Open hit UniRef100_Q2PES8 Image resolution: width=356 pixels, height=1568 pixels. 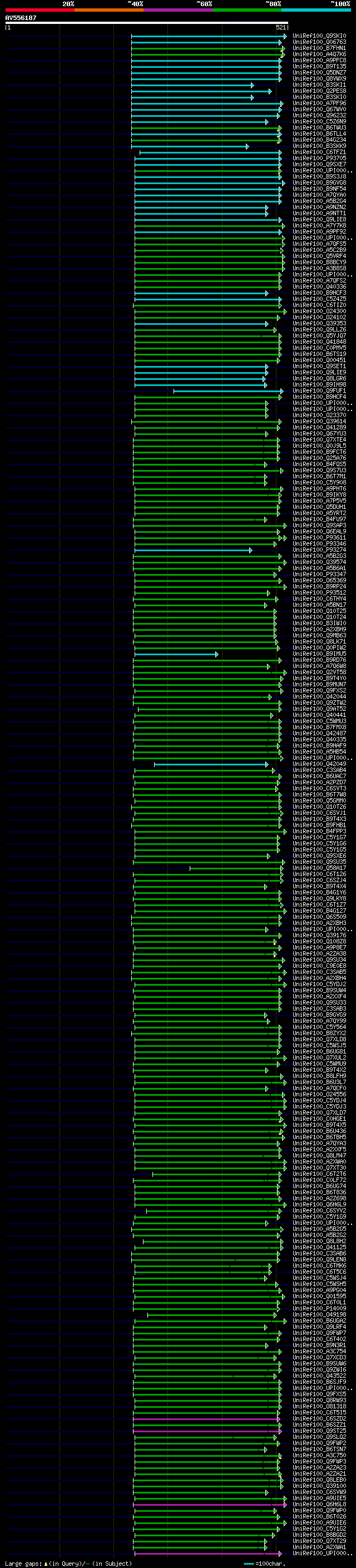(319, 91)
